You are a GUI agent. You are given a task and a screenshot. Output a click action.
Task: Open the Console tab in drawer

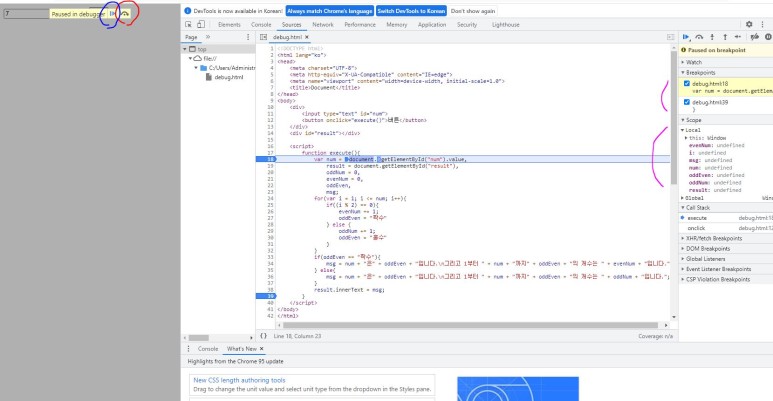point(208,349)
